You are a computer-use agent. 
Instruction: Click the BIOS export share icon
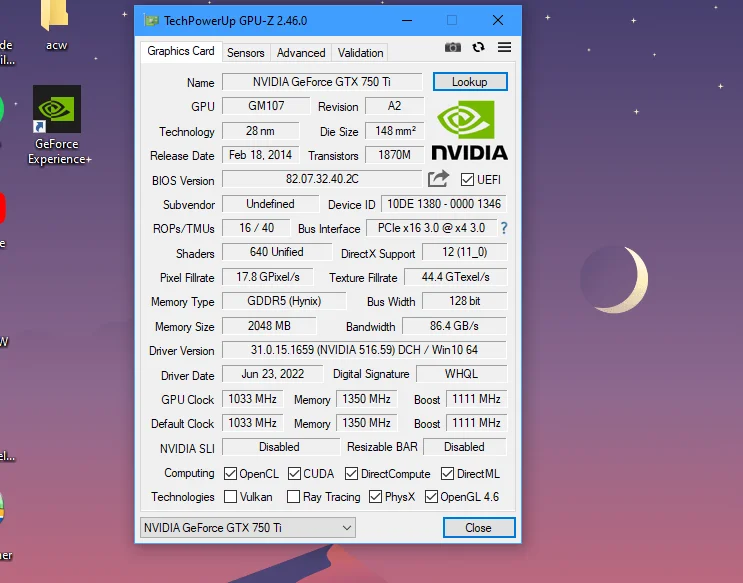tap(438, 179)
